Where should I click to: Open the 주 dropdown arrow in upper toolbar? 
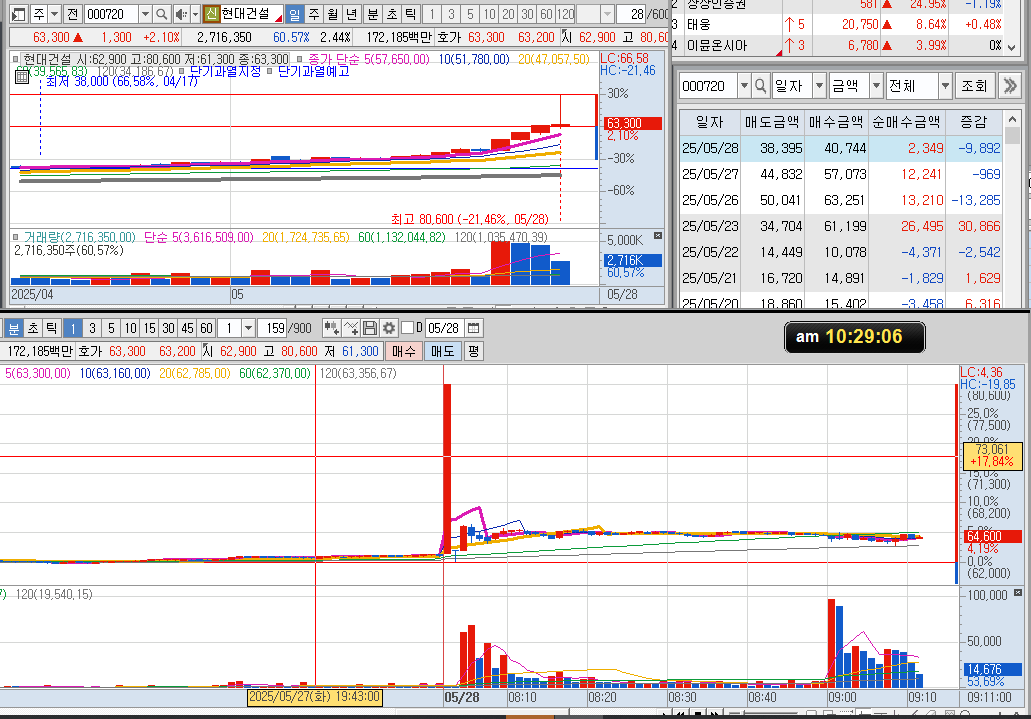click(x=55, y=14)
